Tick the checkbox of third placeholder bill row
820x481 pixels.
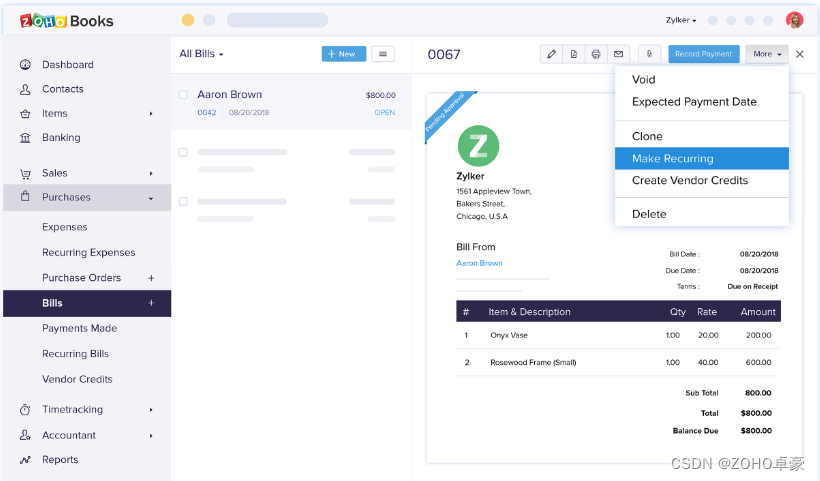pos(183,201)
